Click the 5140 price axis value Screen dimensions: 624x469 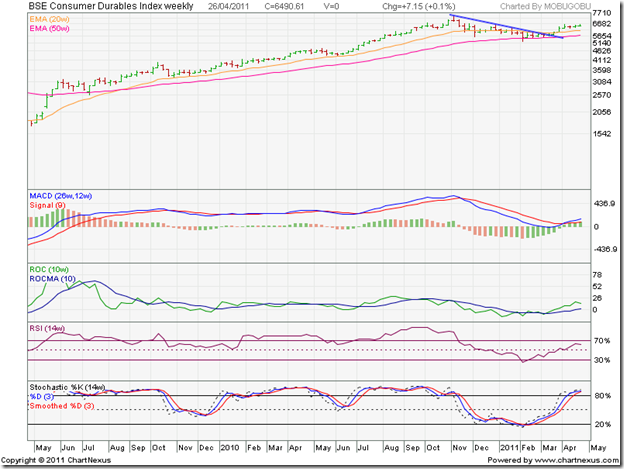point(602,43)
